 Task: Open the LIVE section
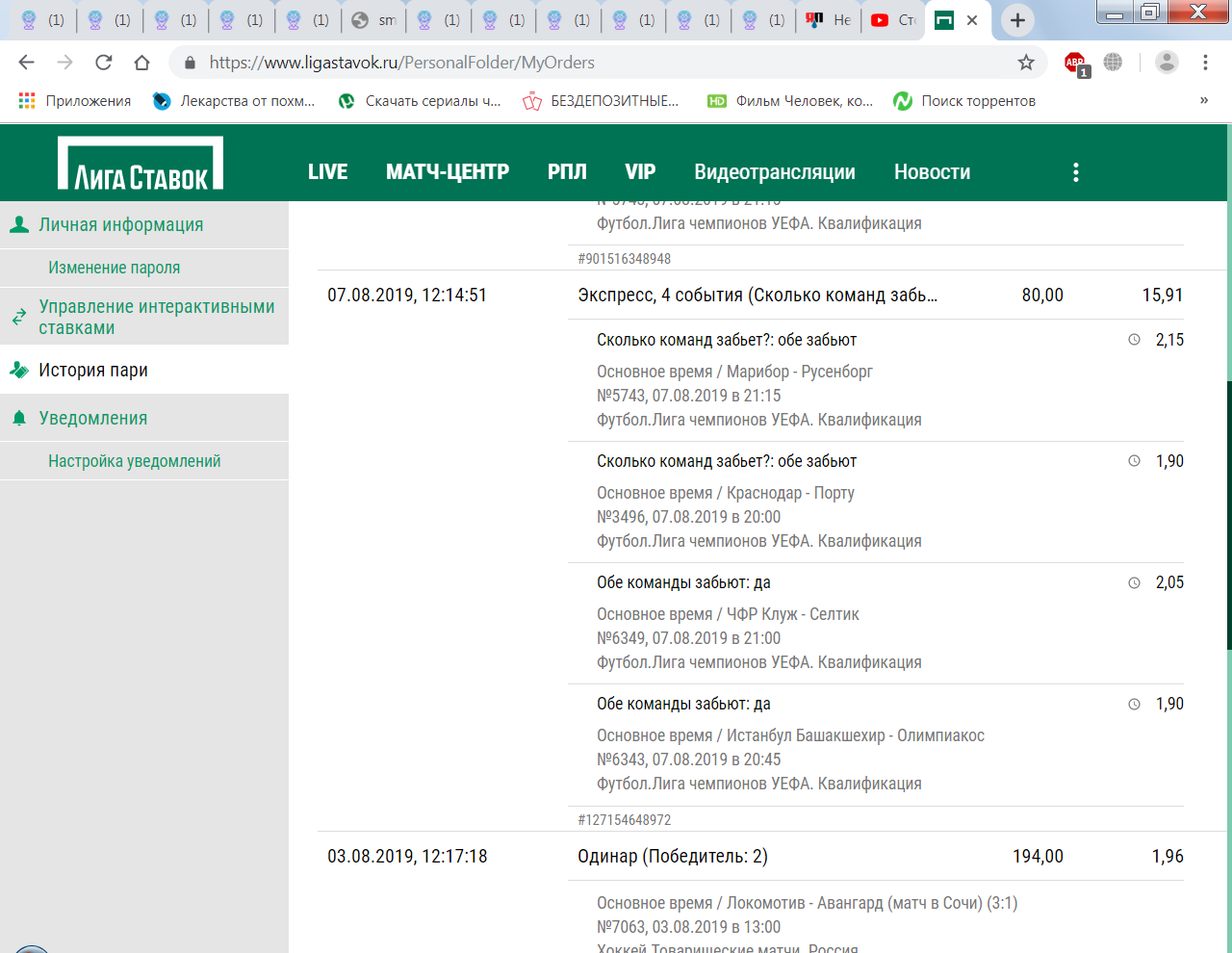(327, 172)
